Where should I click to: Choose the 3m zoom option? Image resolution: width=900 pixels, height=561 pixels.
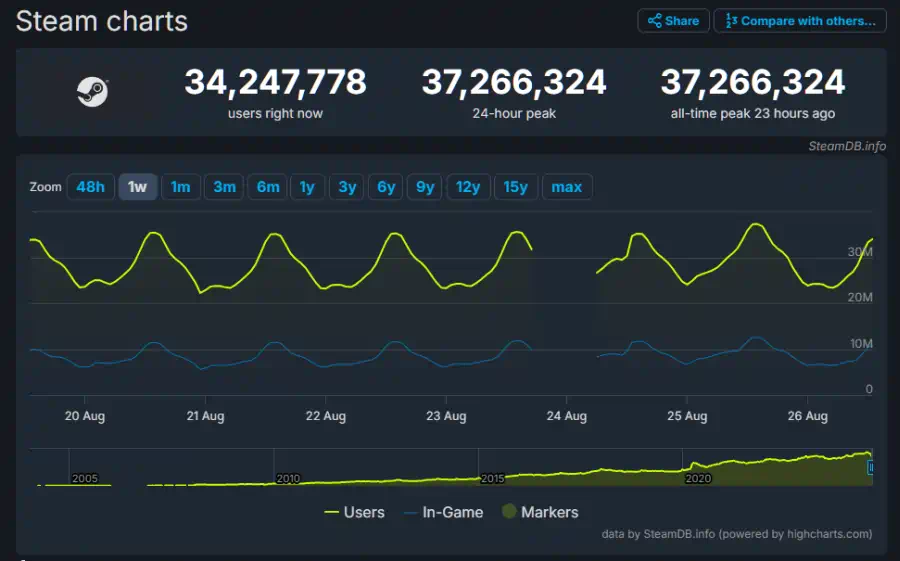coord(224,187)
